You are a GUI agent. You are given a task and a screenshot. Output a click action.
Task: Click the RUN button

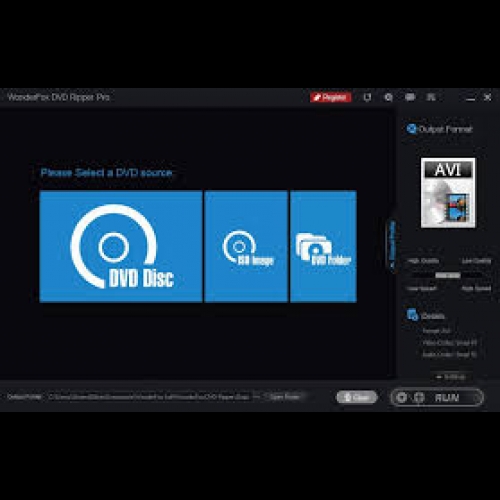click(437, 397)
